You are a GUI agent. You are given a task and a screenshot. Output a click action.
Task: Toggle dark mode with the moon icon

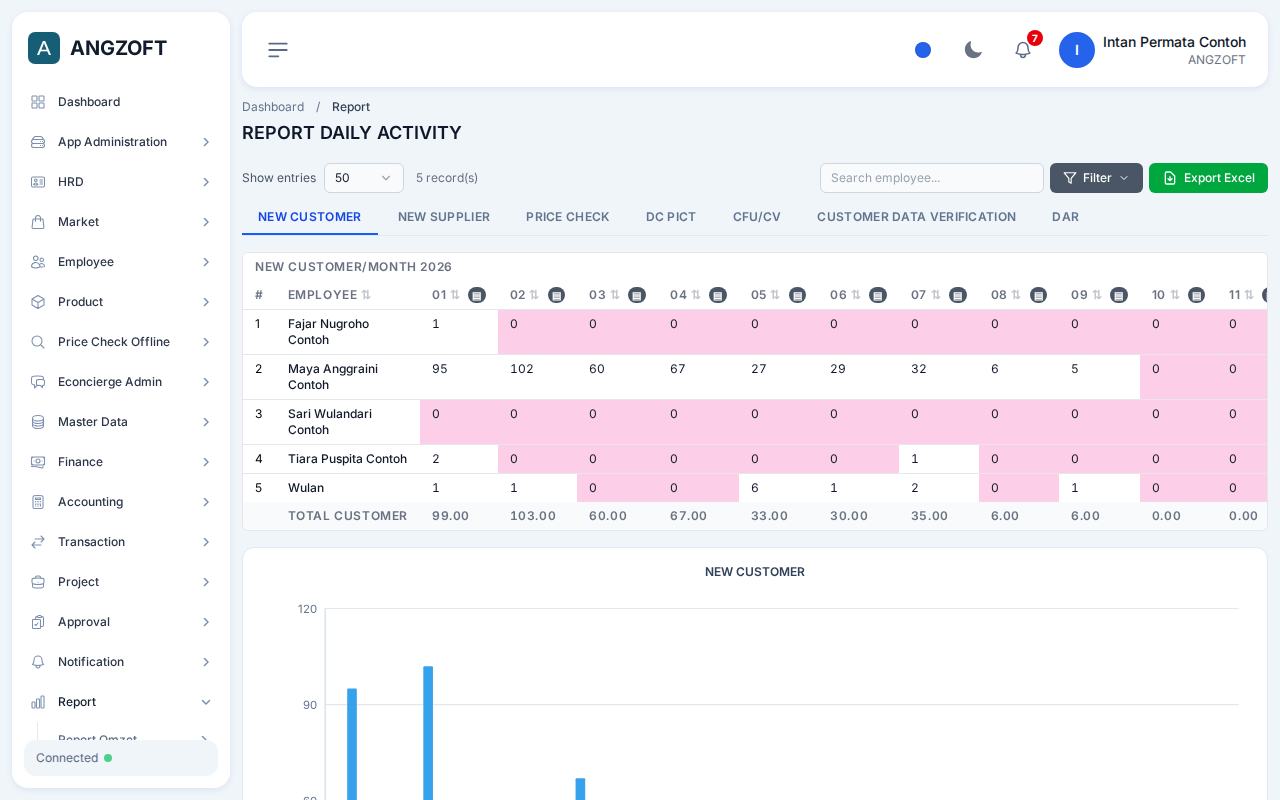tap(973, 50)
